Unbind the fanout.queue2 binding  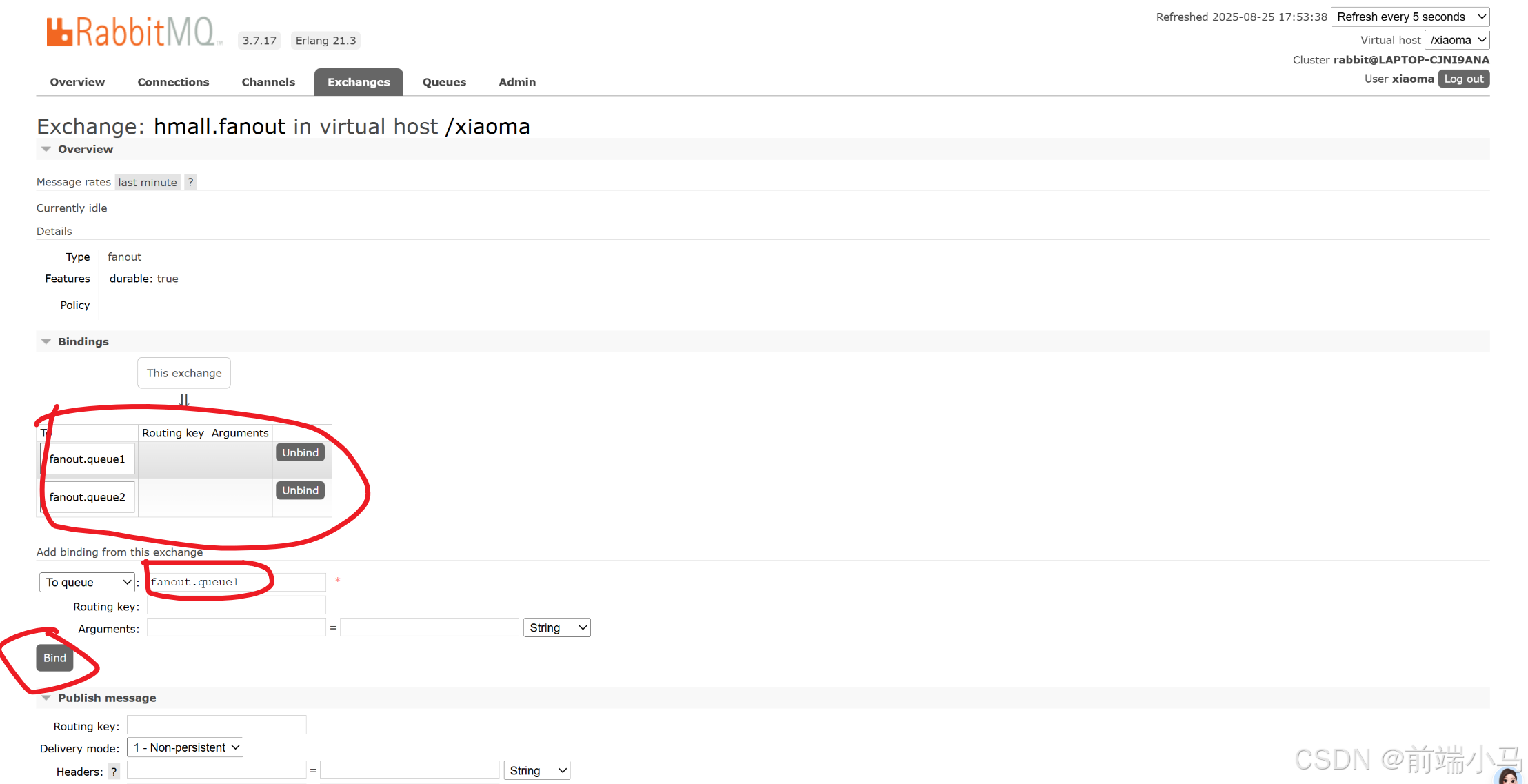pos(300,490)
